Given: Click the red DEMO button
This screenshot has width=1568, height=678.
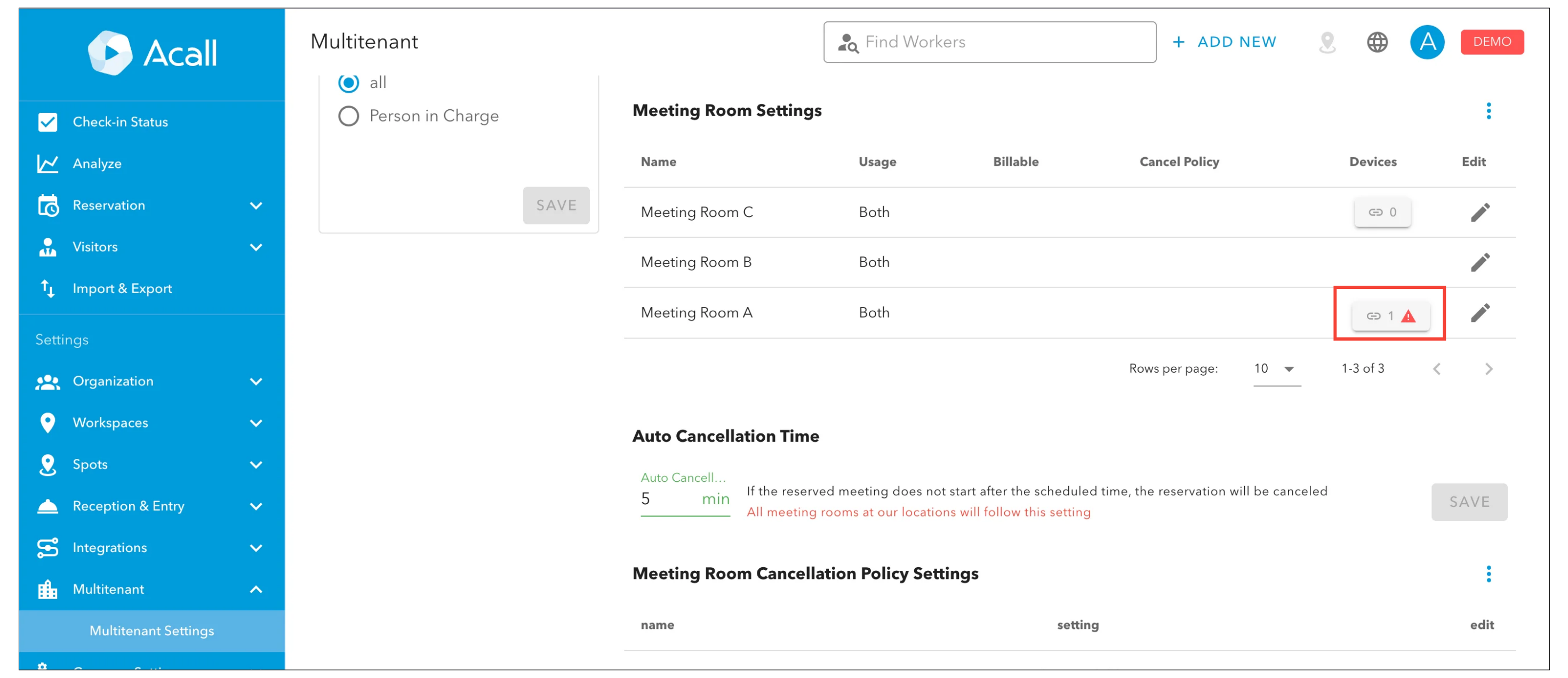Looking at the screenshot, I should click(x=1491, y=42).
